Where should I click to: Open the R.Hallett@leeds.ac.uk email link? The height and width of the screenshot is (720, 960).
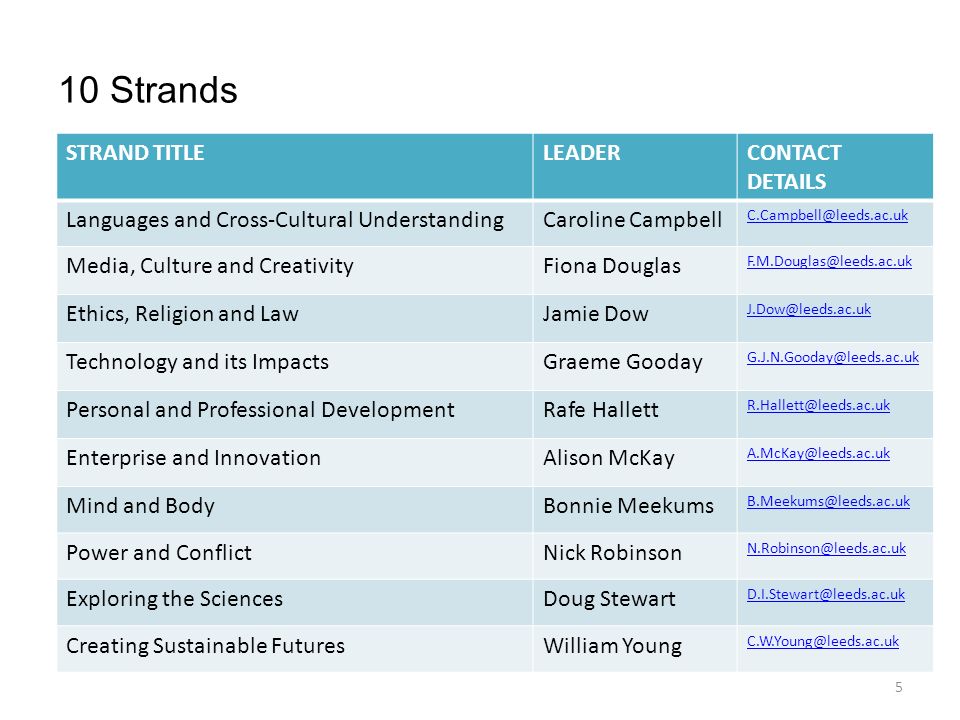coord(818,405)
